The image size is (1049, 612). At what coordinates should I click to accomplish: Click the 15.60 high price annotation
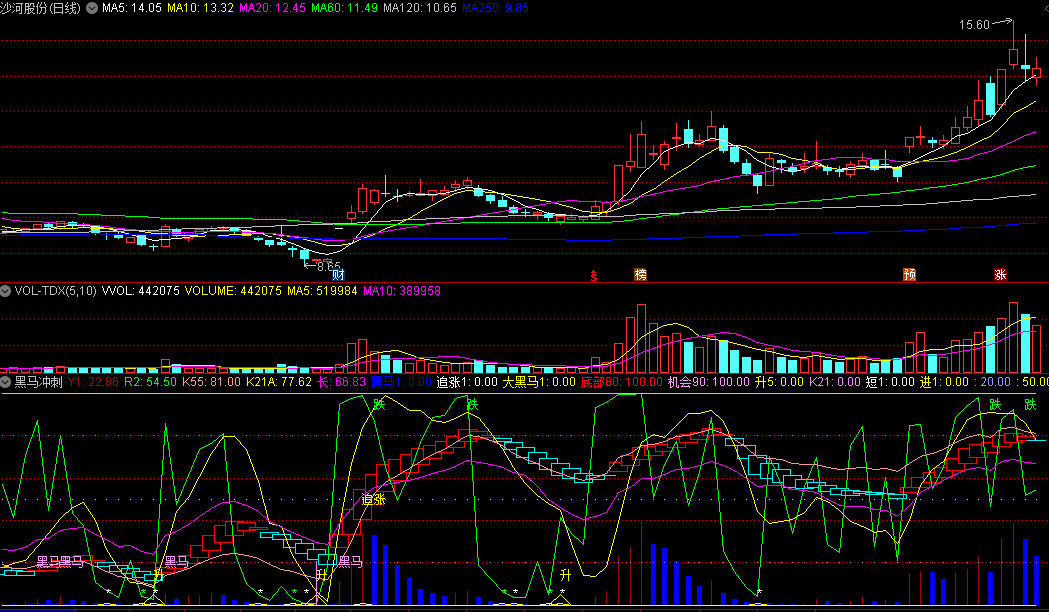(x=974, y=25)
